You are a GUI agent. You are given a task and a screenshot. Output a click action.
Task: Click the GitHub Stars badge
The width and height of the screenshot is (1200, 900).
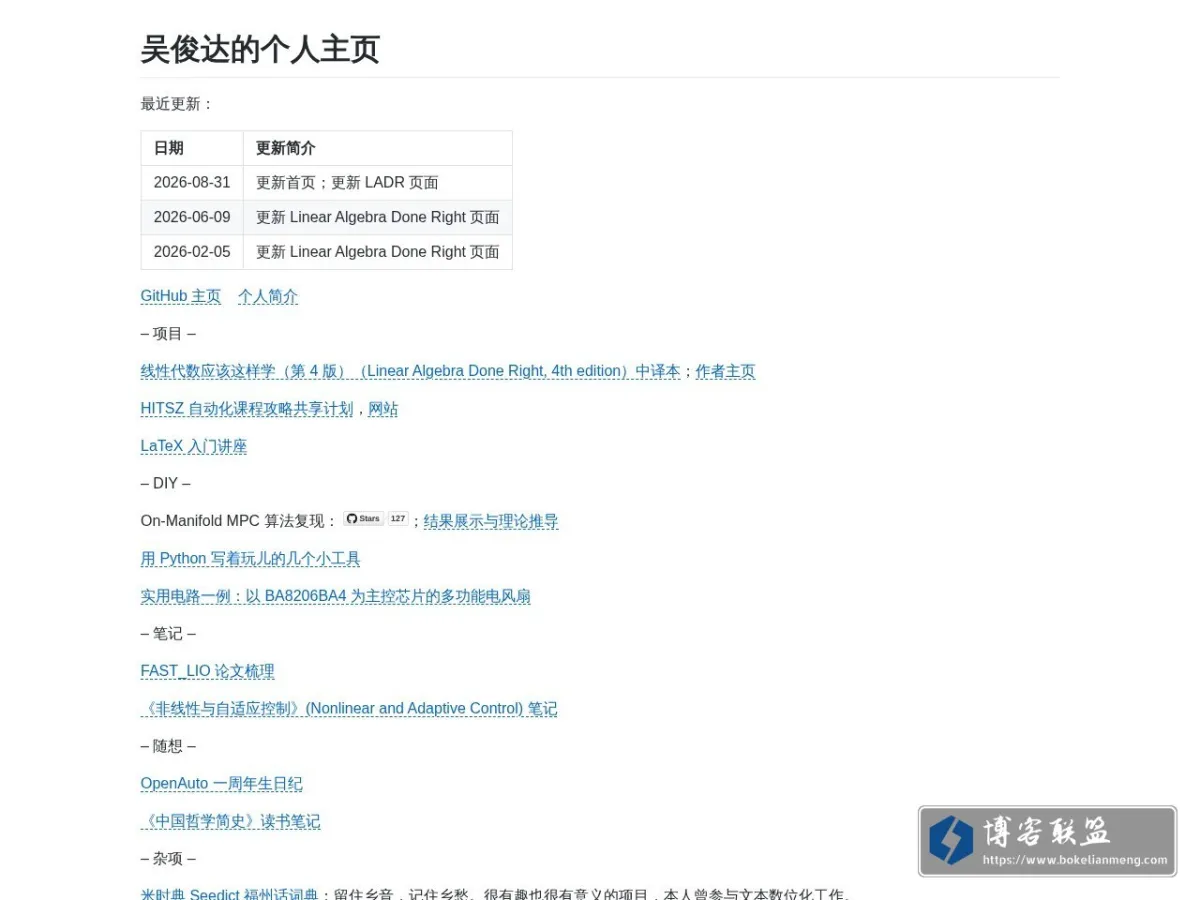coord(363,519)
